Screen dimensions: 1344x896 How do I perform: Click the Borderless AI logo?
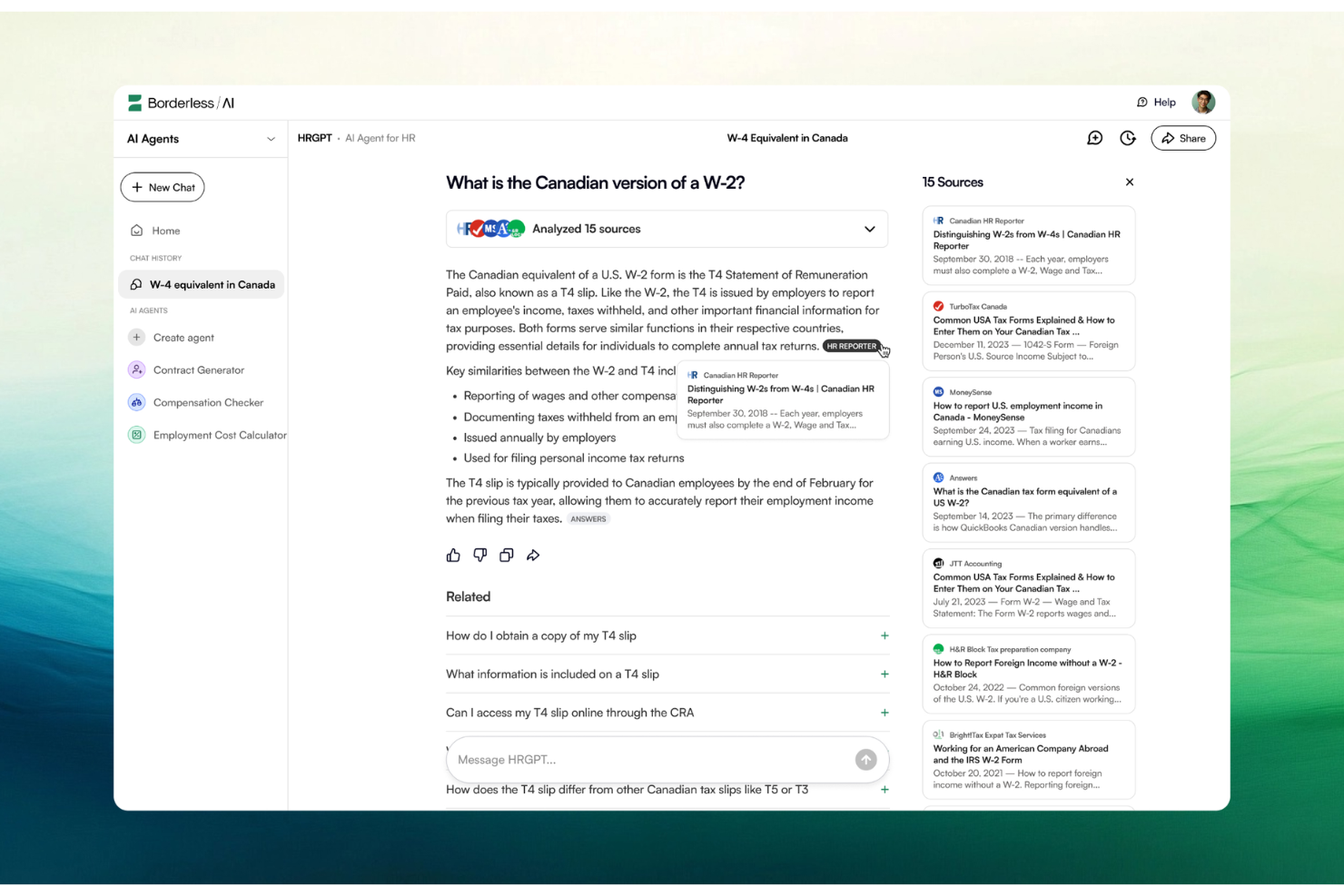181,103
